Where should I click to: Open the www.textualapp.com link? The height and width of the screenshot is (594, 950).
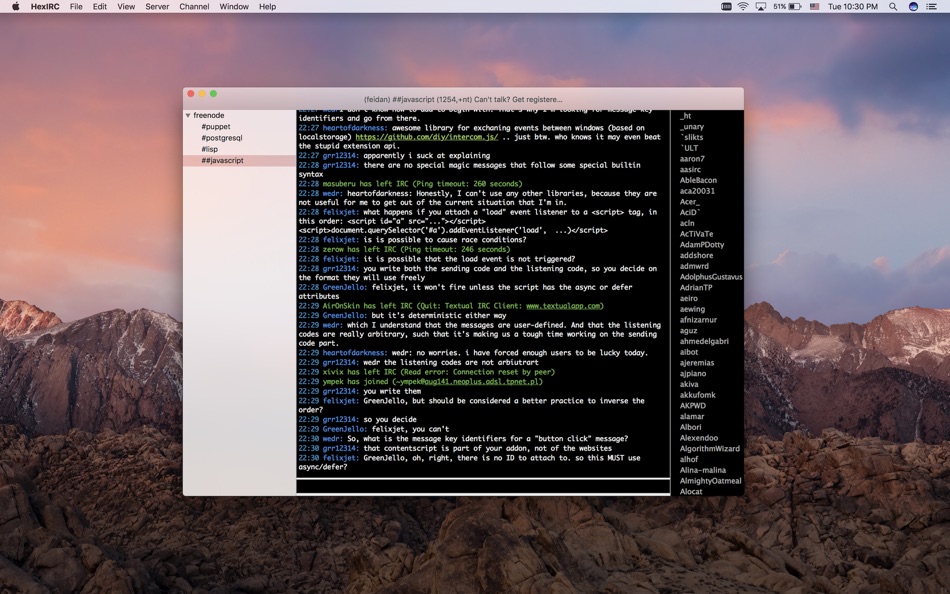tap(563, 306)
